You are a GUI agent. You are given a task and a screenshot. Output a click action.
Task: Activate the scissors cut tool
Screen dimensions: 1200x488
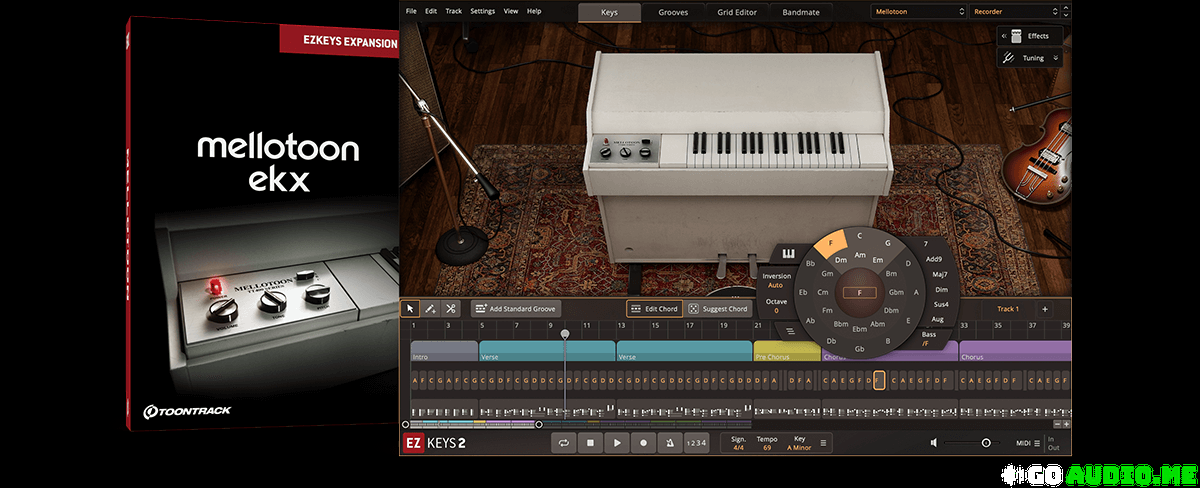coord(451,309)
